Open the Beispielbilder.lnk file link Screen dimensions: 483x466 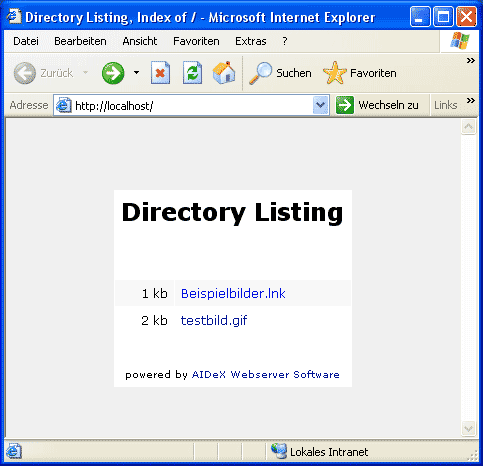click(x=233, y=293)
